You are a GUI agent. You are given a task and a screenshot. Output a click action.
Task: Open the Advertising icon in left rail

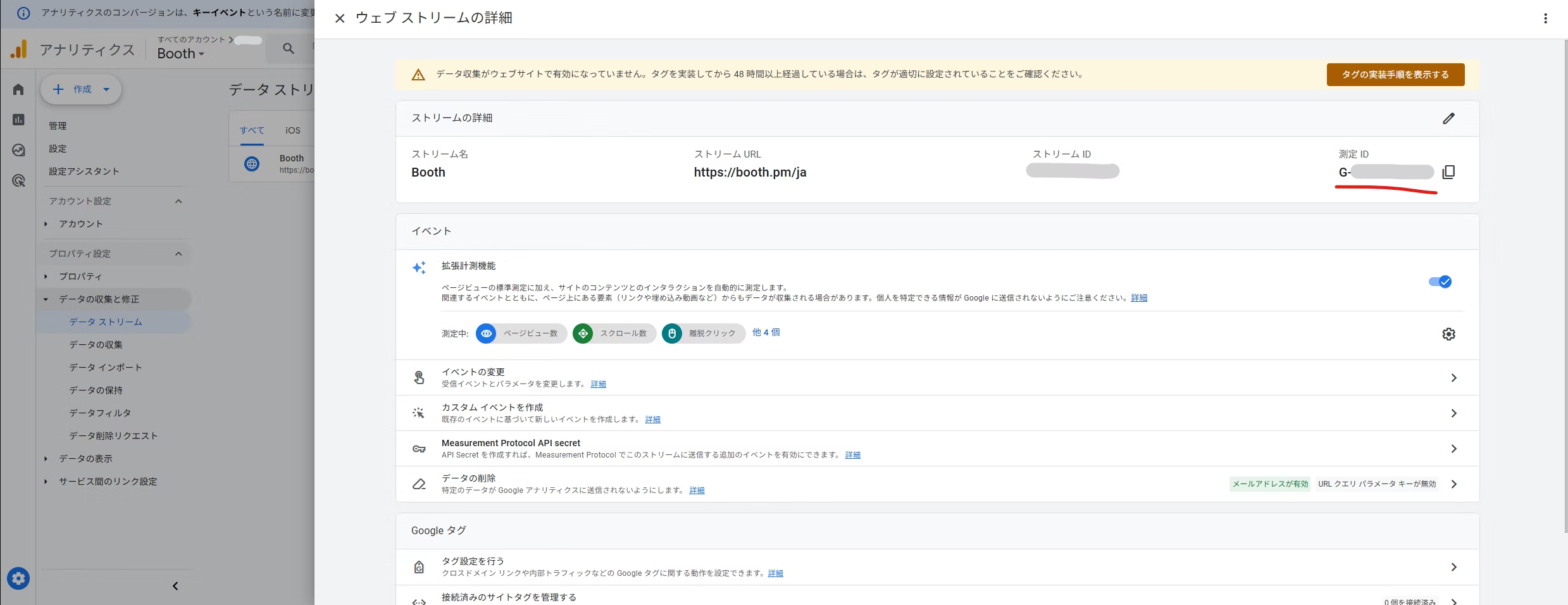coord(18,181)
